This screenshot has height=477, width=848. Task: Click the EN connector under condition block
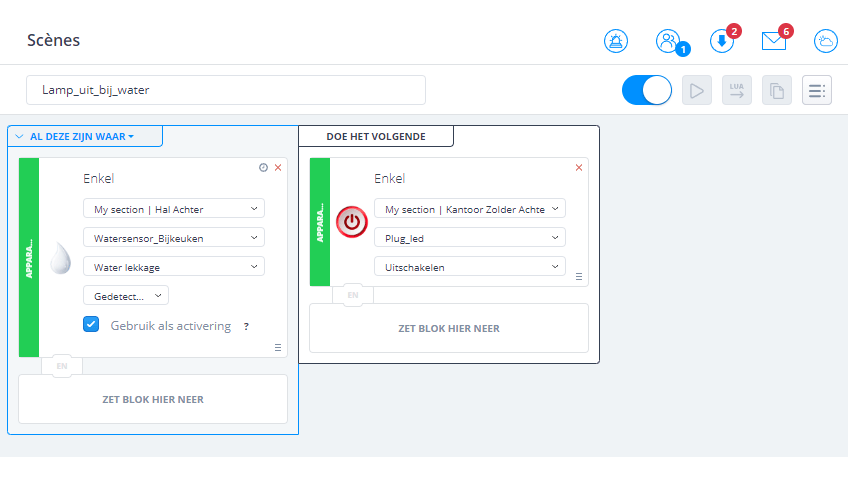[62, 366]
